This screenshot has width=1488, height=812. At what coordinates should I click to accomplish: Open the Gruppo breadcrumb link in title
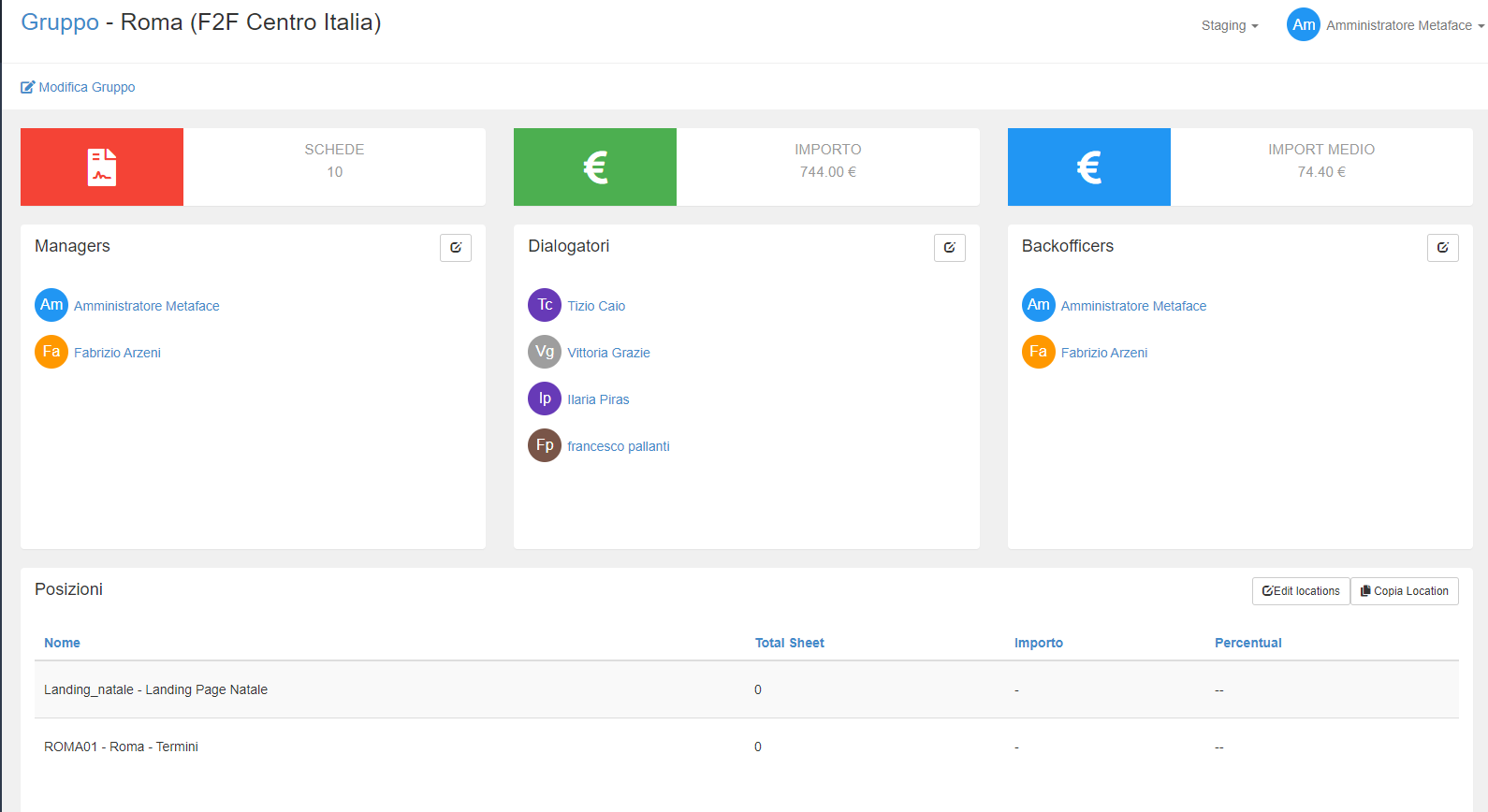pos(60,22)
